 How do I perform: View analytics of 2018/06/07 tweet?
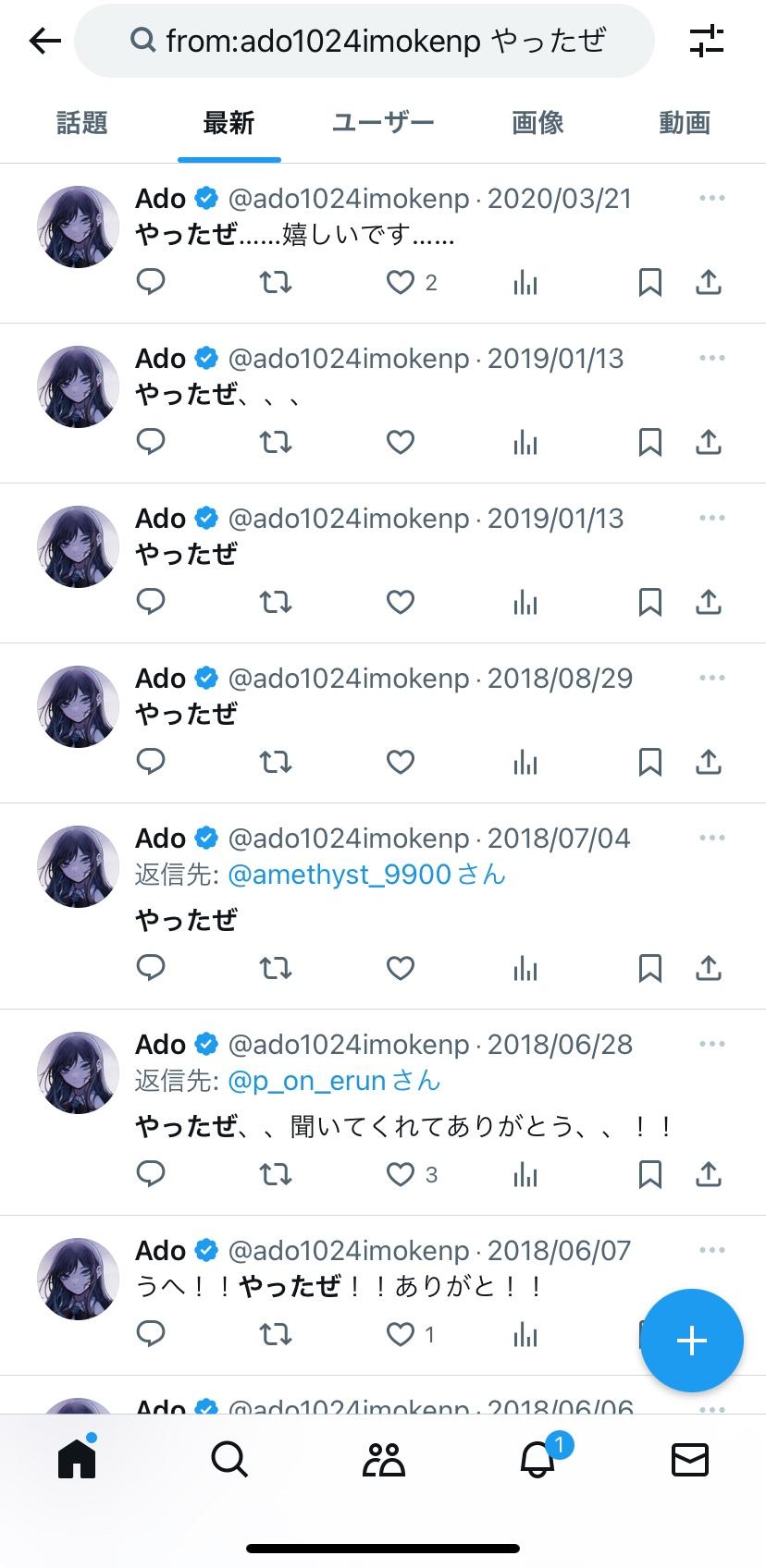pos(525,1334)
